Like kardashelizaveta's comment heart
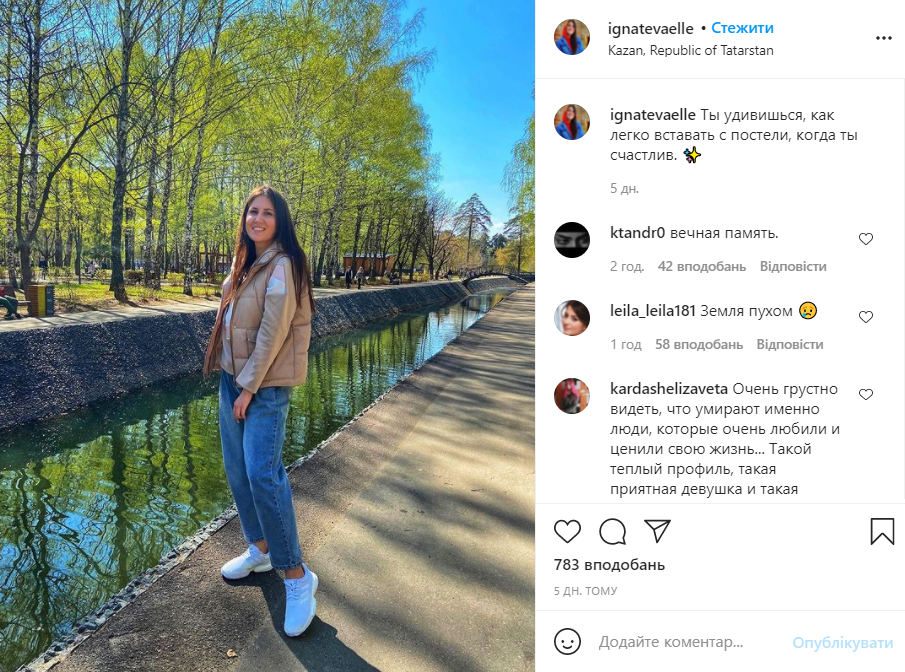 point(866,394)
